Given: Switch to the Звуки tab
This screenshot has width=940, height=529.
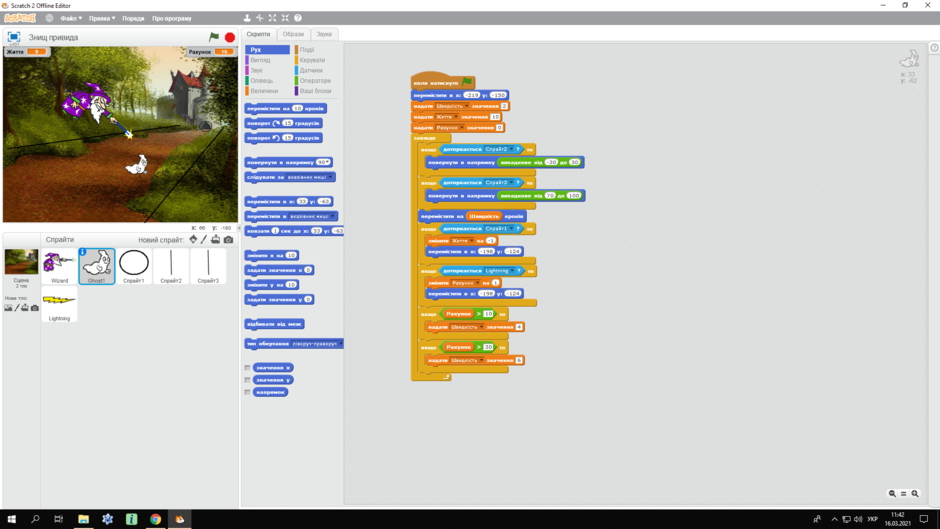Looking at the screenshot, I should coord(324,34).
